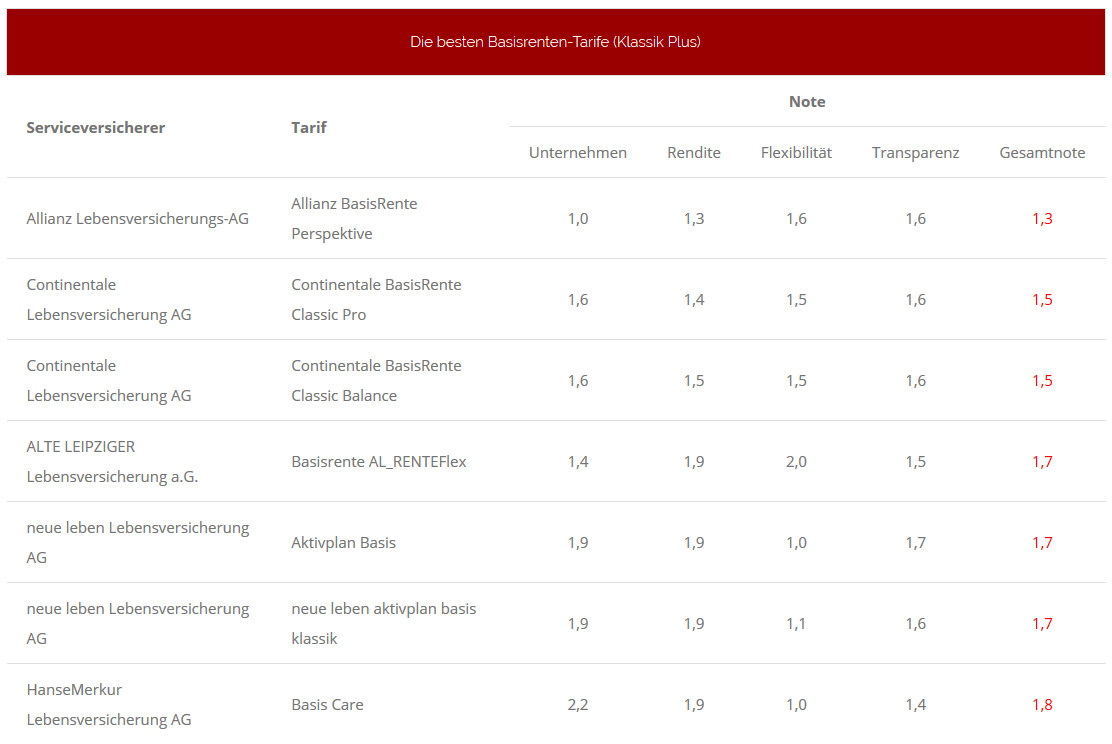Click Rendite 1,5 in the Classic Balance row
Image resolution: width=1112 pixels, height=744 pixels.
(694, 380)
